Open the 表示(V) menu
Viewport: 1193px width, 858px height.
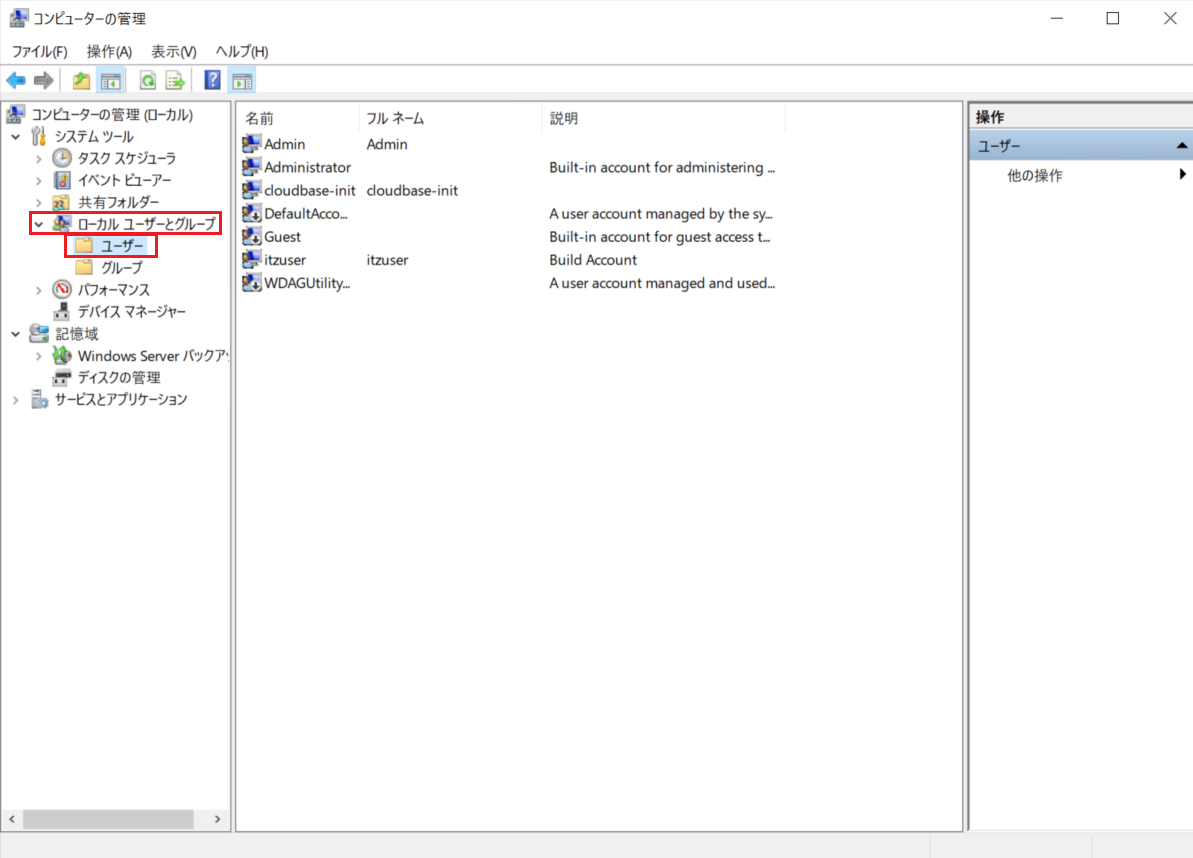(x=173, y=52)
